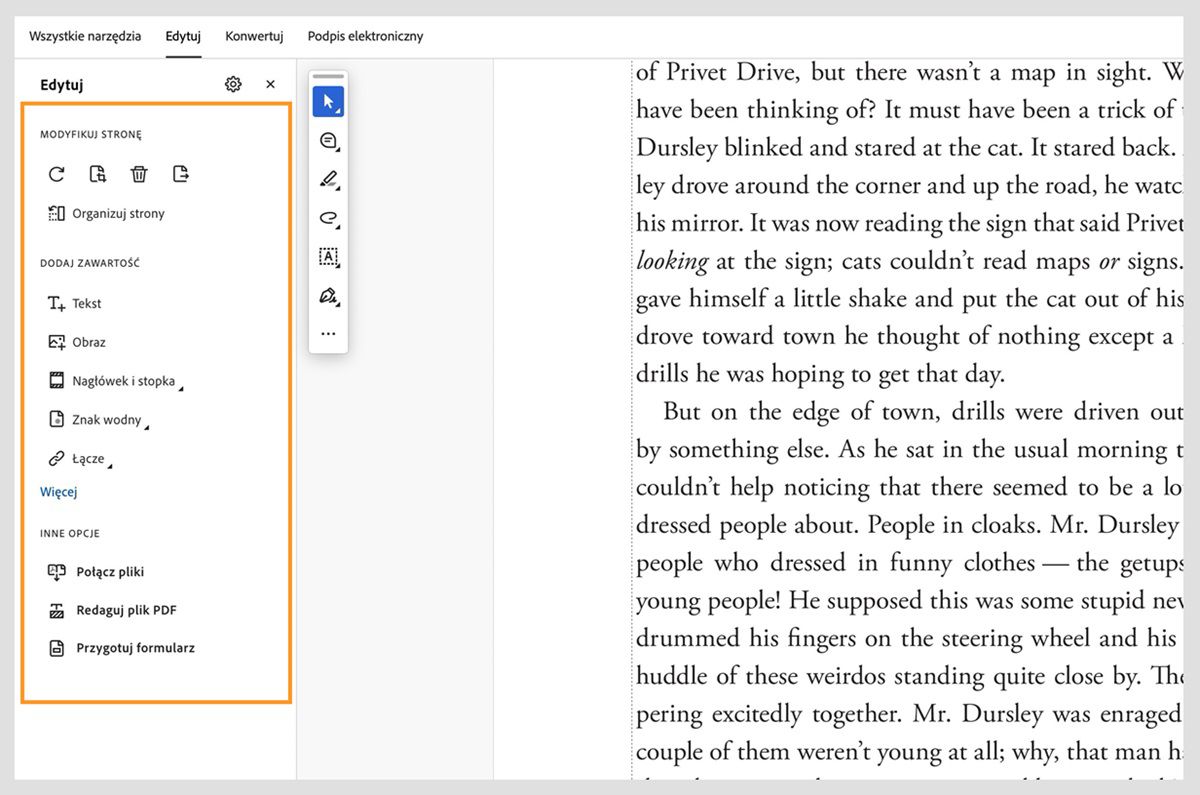Image resolution: width=1200 pixels, height=795 pixels.
Task: Click the rotate page icon
Action: 57,174
